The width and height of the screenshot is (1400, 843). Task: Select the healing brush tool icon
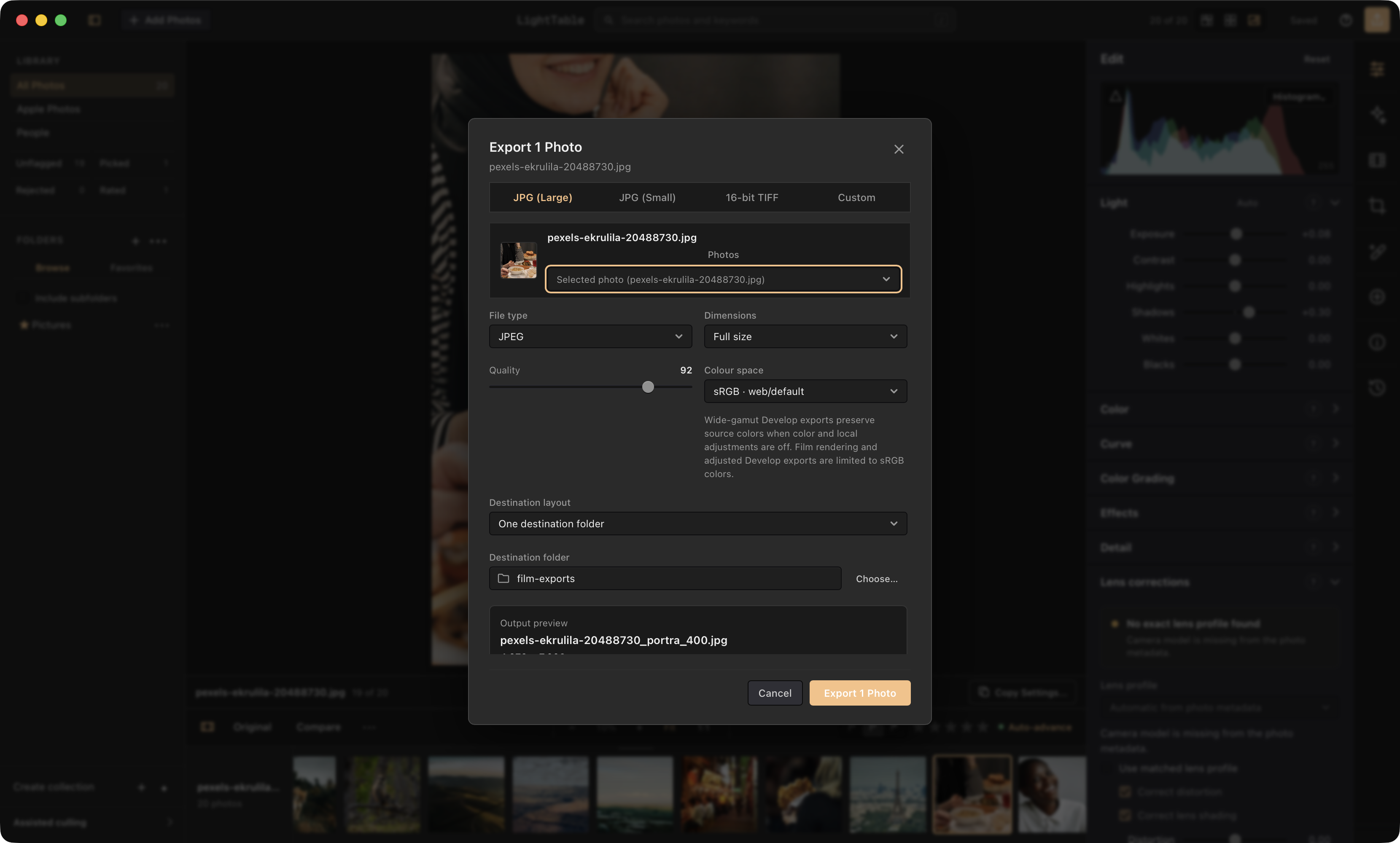1377,251
